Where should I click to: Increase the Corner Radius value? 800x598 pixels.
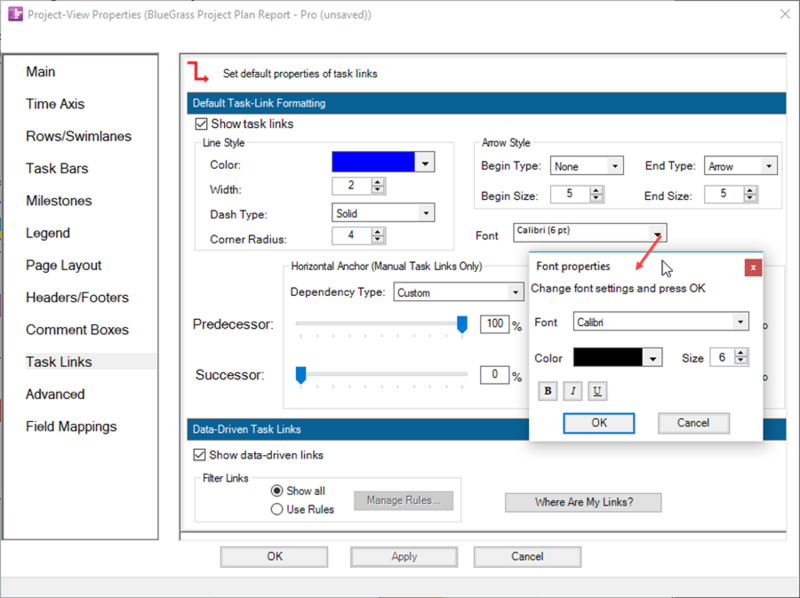[378, 232]
